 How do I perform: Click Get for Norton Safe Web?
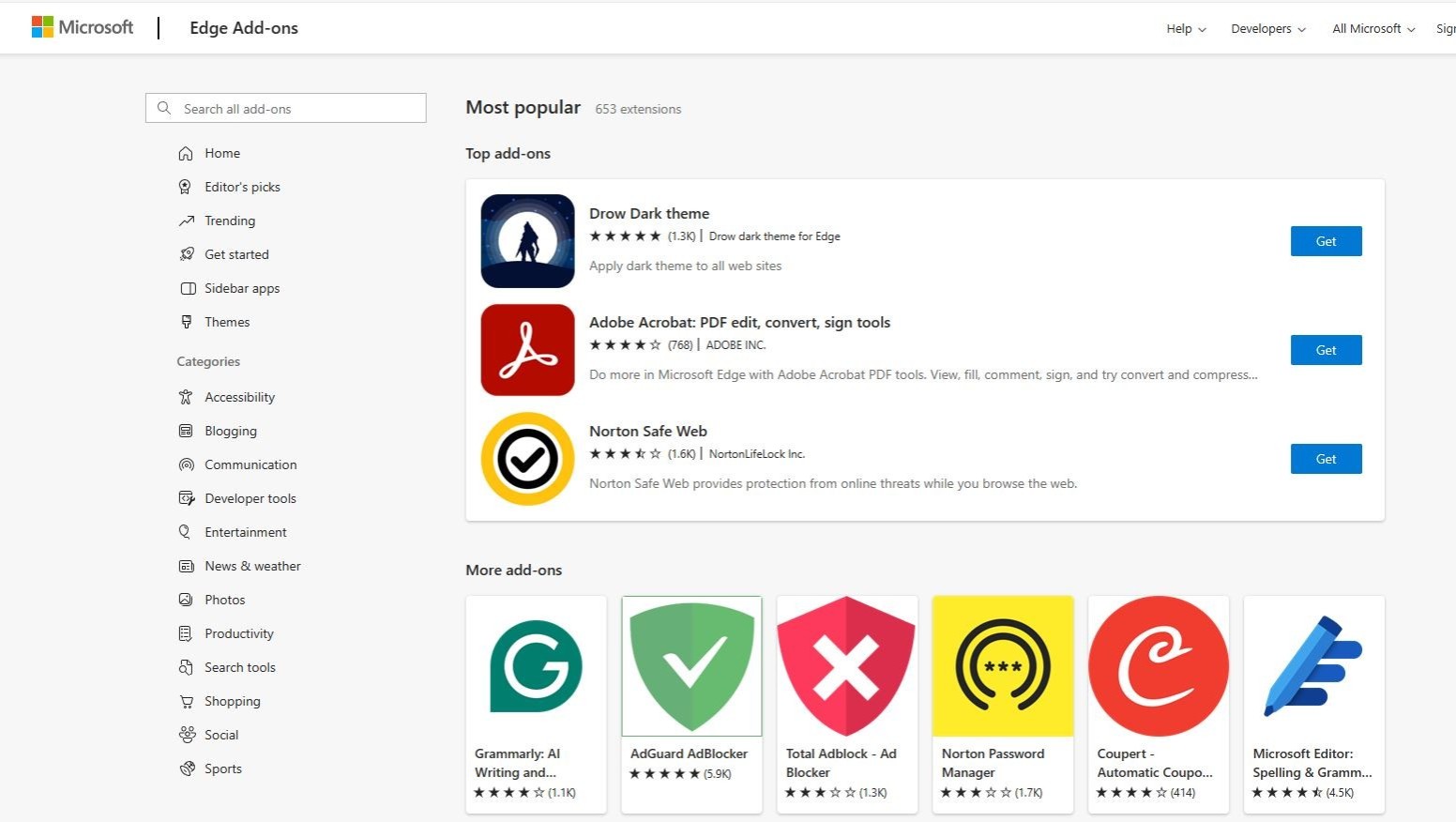click(x=1326, y=459)
